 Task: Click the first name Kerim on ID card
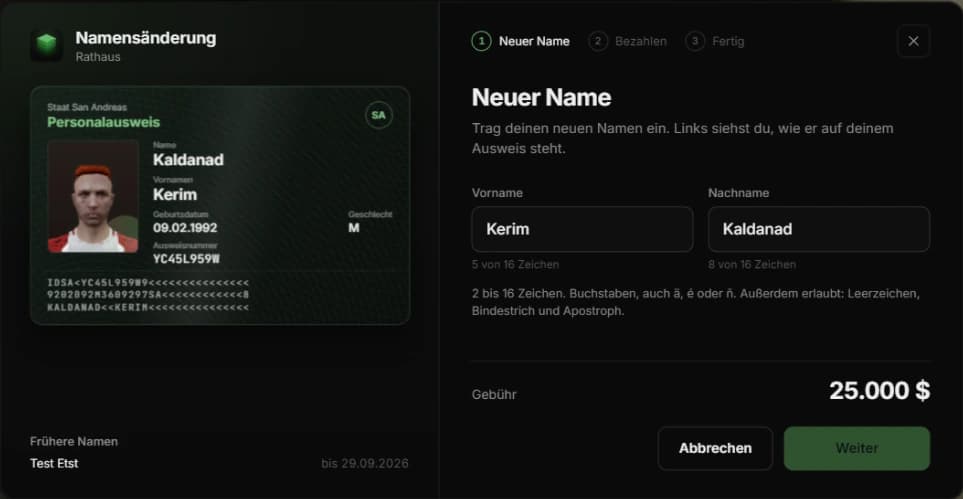(x=175, y=195)
